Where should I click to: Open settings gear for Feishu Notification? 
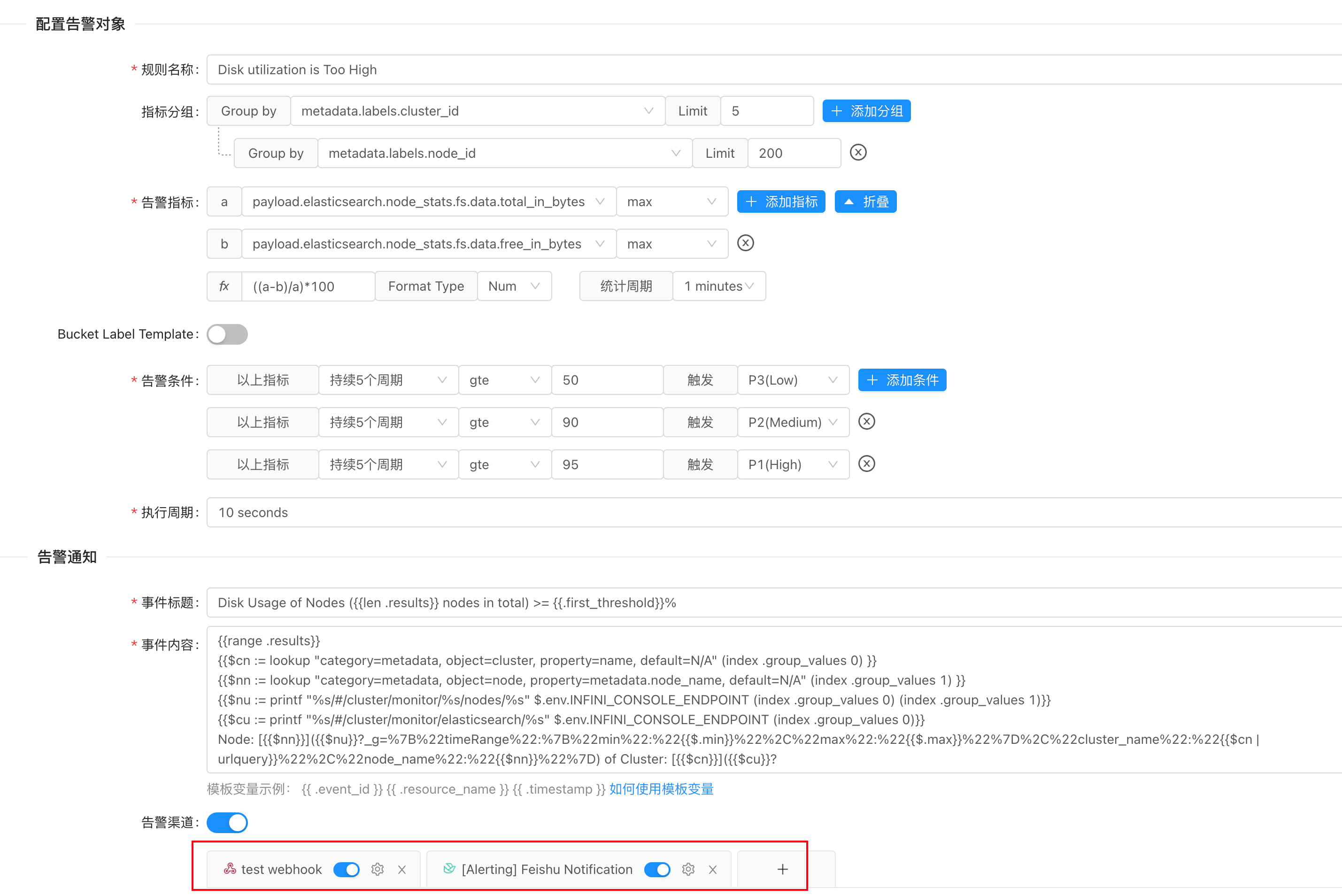[x=688, y=870]
